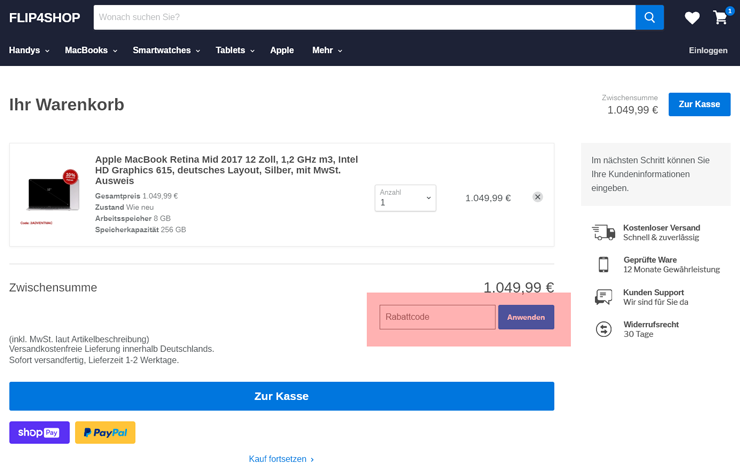Expand the Handys menu

coord(29,50)
